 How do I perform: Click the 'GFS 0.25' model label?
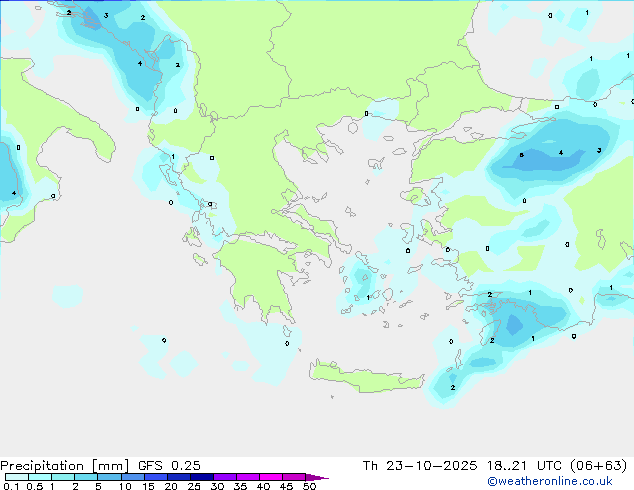pyautogui.click(x=169, y=466)
